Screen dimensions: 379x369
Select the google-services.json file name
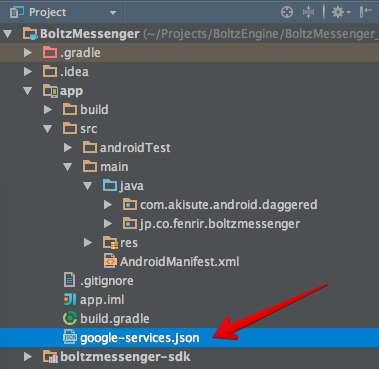click(140, 338)
